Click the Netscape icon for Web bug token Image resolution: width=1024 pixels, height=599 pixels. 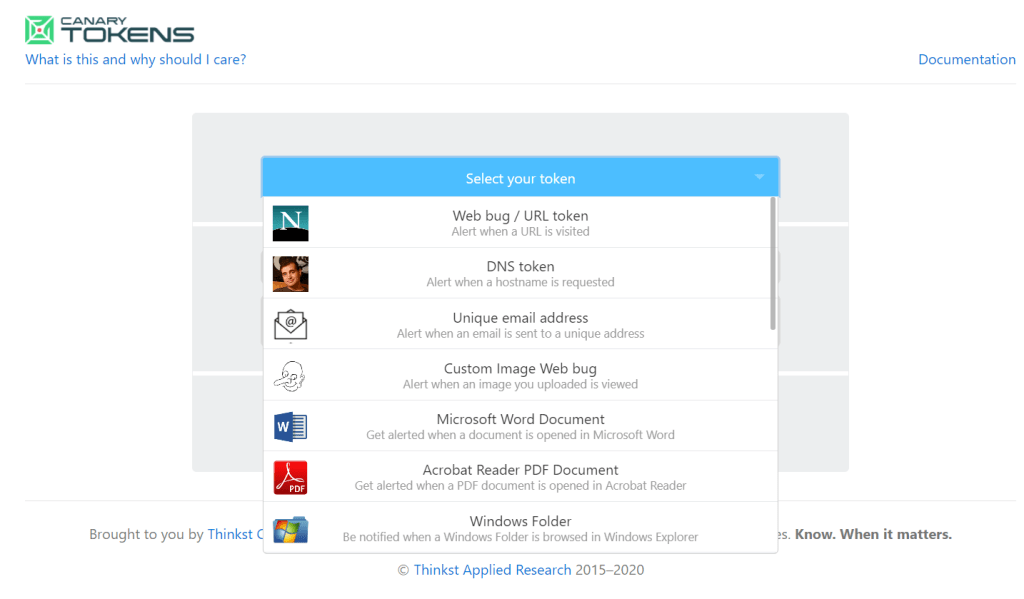(x=290, y=223)
